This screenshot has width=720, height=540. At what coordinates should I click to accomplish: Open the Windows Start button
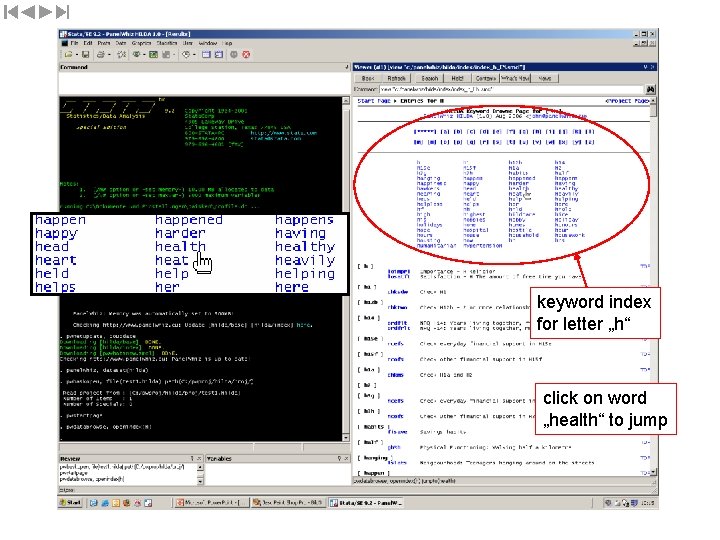tap(70, 503)
